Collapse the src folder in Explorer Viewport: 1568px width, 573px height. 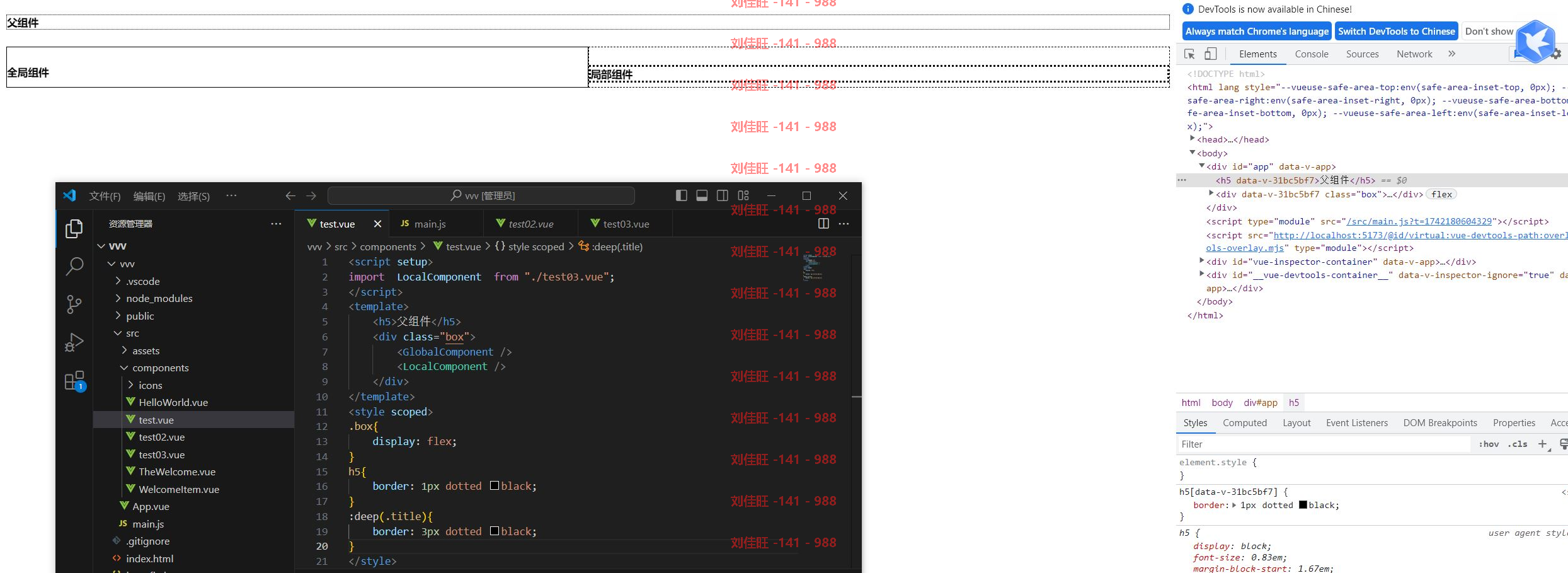coord(118,333)
